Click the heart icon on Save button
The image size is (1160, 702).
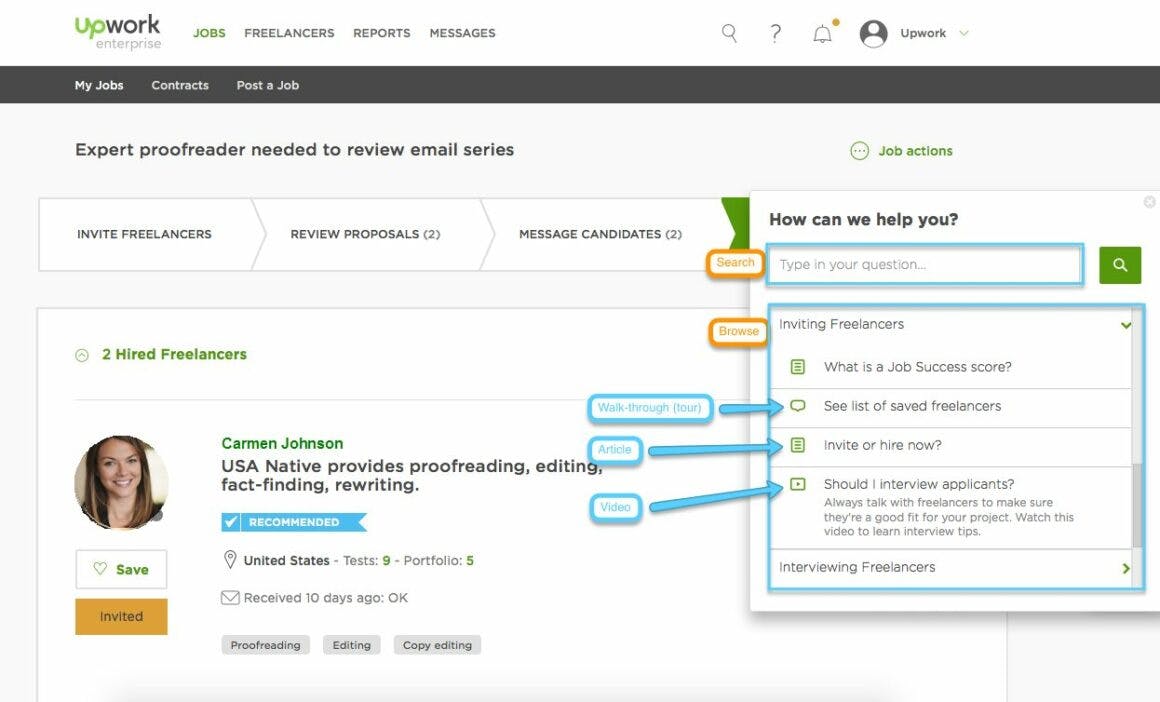point(100,569)
